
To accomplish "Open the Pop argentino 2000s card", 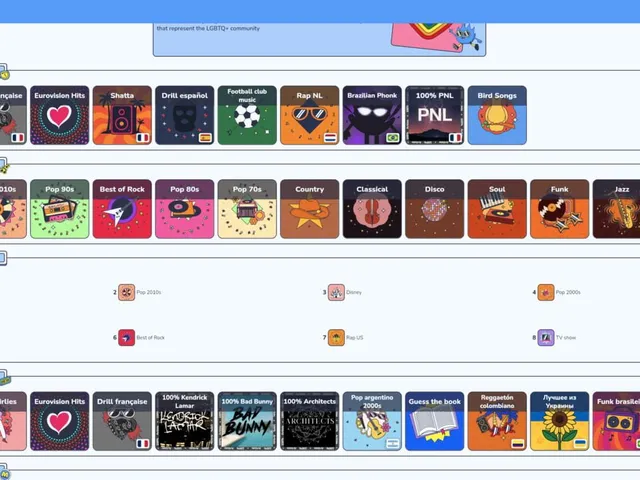I will [x=372, y=421].
